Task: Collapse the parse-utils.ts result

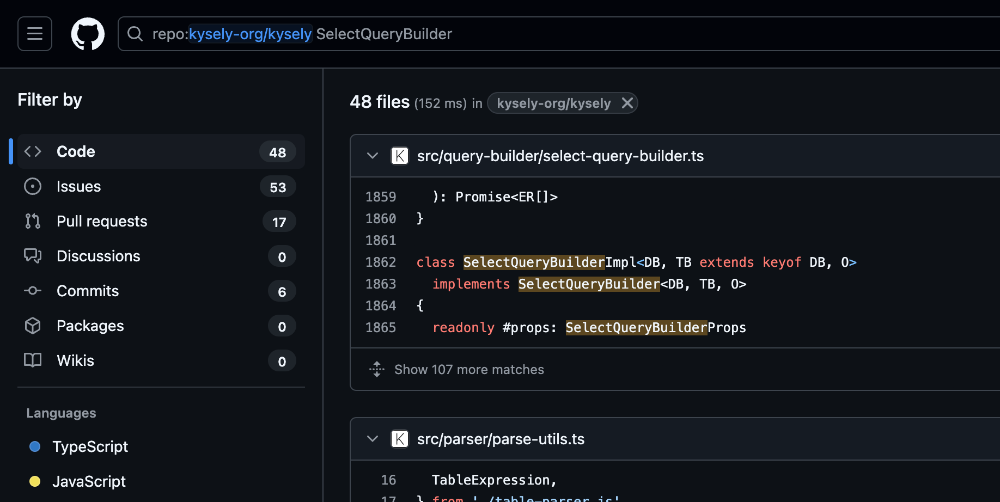Action: (372, 439)
